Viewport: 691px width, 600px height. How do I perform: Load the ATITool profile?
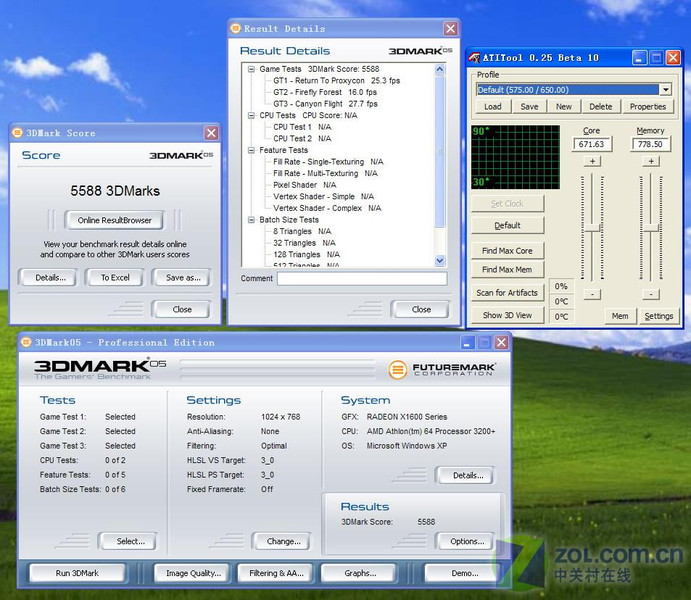(493, 107)
